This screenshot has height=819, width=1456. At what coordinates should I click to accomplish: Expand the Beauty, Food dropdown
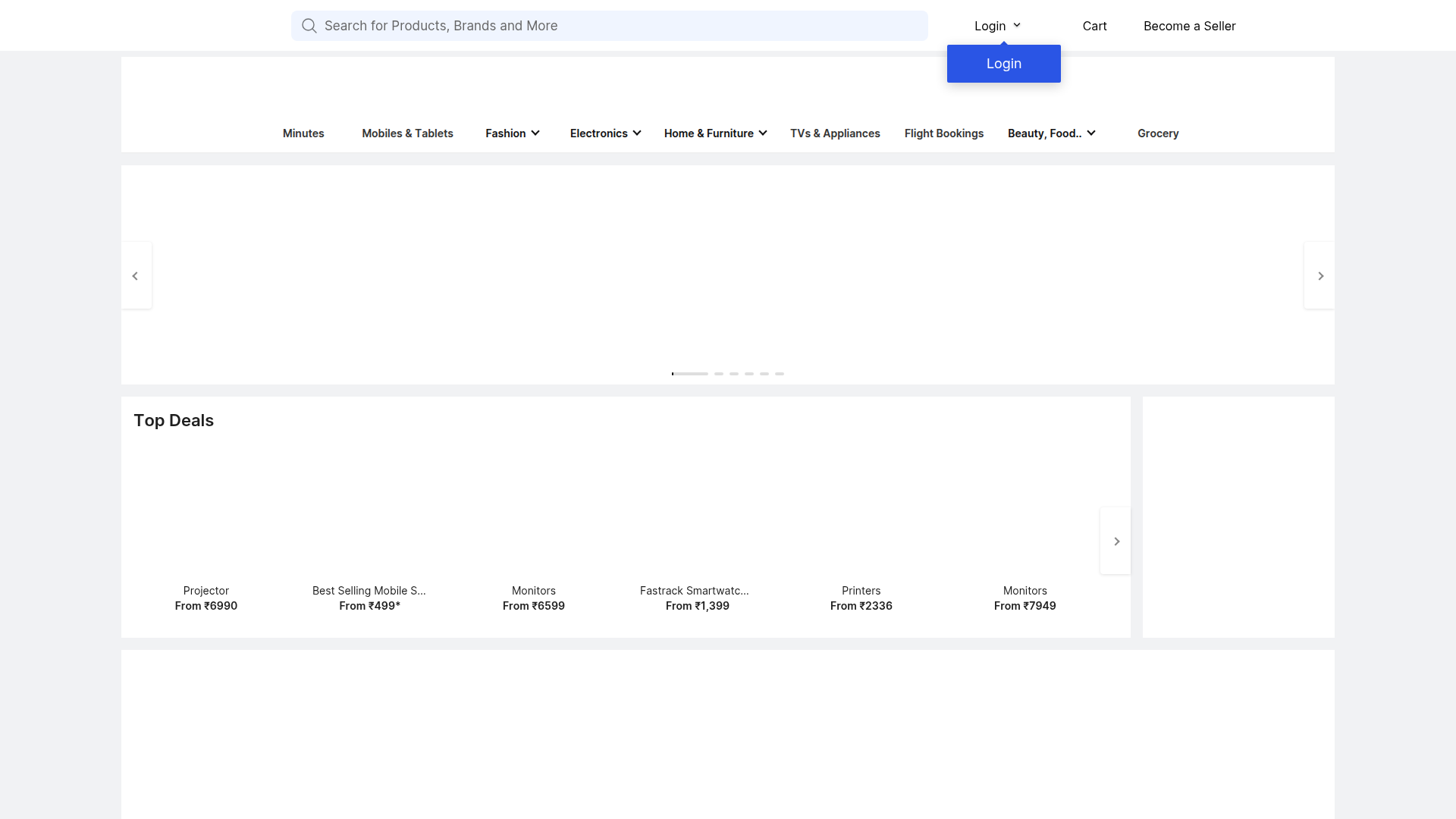click(1051, 133)
